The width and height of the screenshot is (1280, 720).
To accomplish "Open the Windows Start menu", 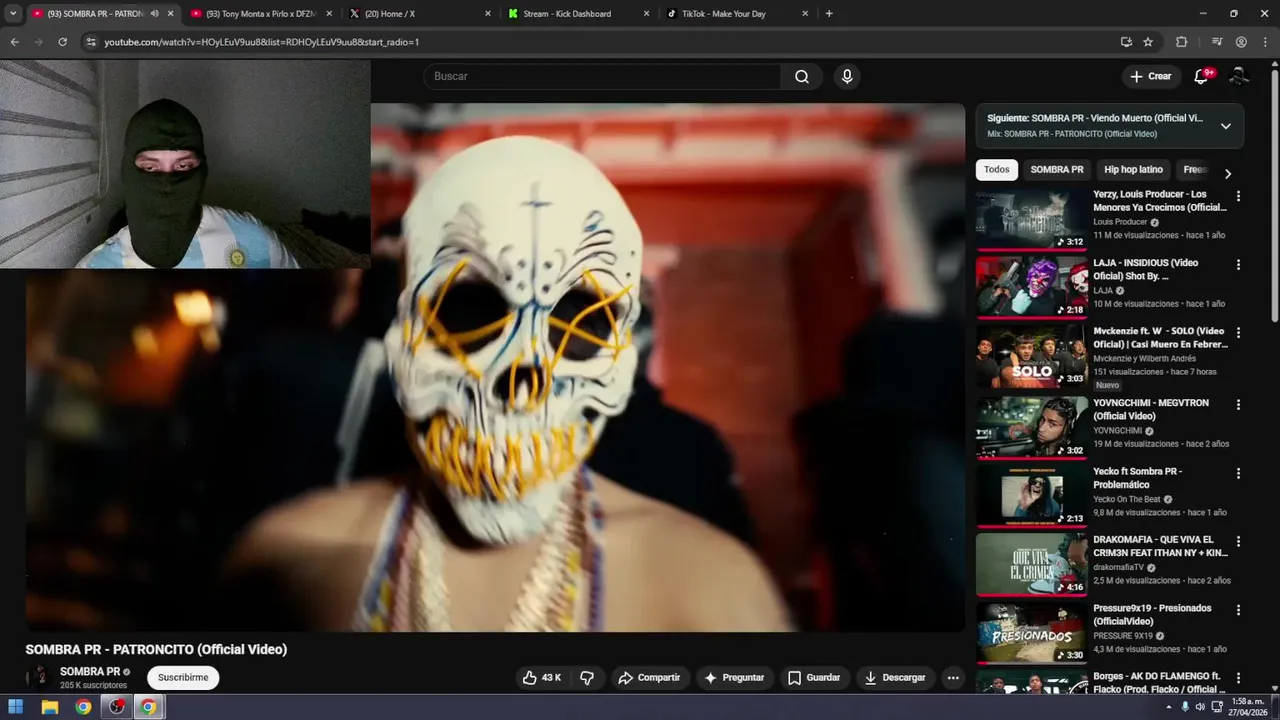I will click(x=16, y=707).
